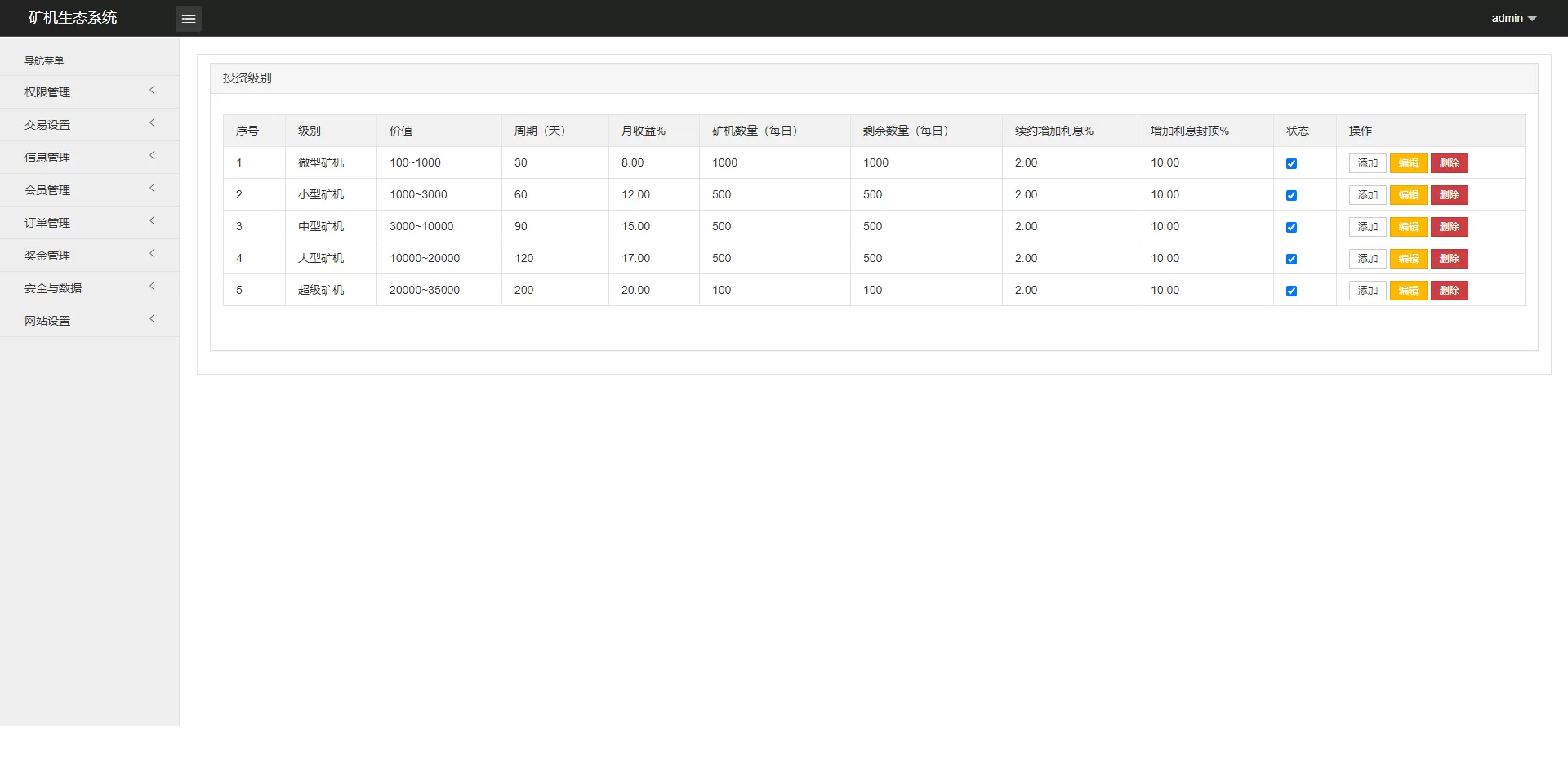This screenshot has width=1568, height=760.
Task: Open the 信息管理 menu item
Action: click(x=47, y=158)
